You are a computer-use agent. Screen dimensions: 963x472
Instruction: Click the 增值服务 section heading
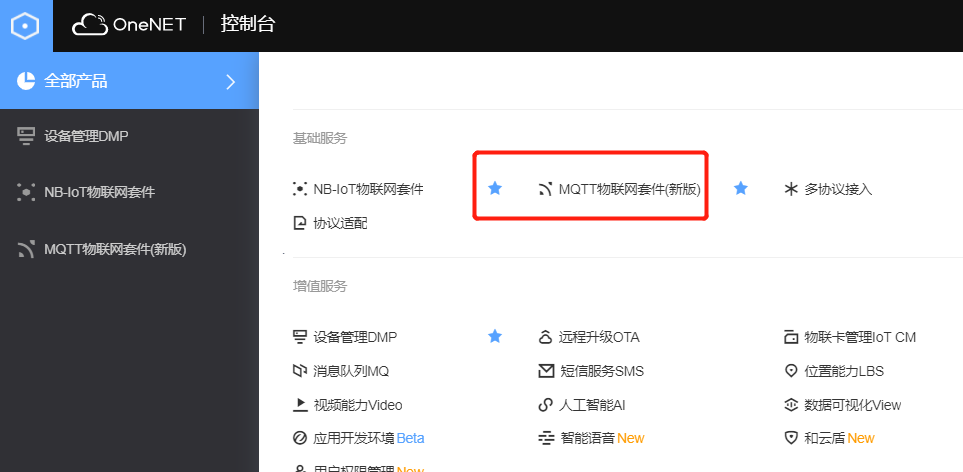pos(320,286)
